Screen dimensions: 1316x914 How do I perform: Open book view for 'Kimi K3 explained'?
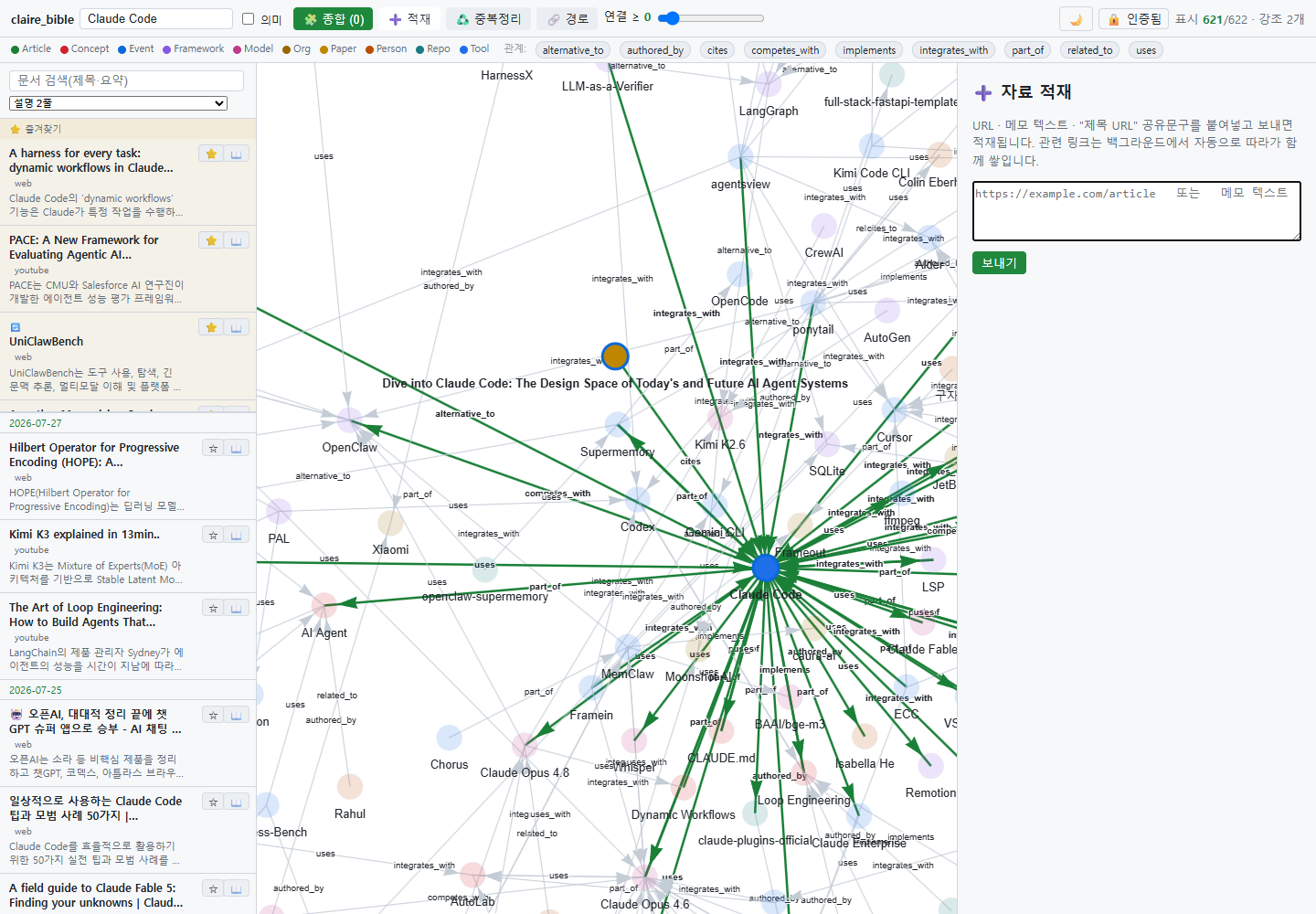(237, 535)
